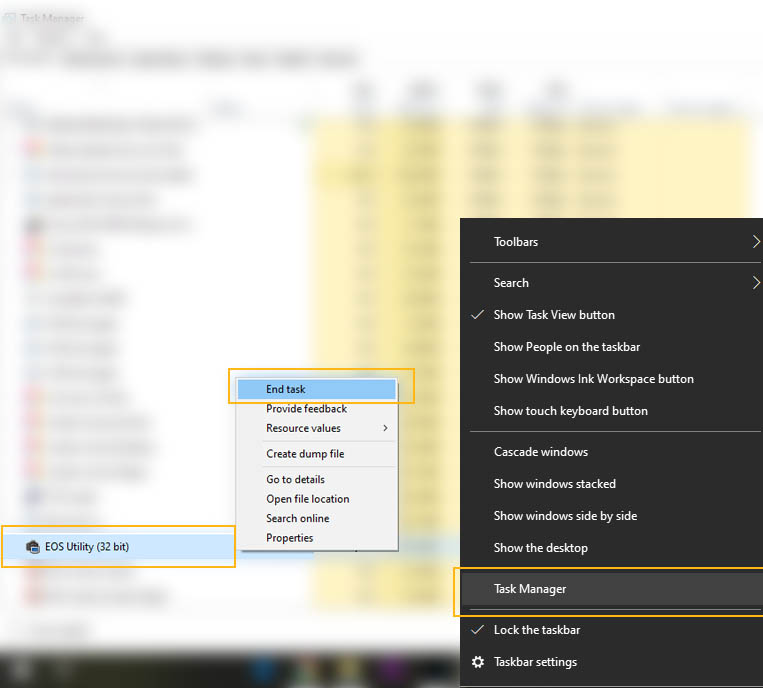Open Task Manager from taskbar menu
Viewport: 763px width, 688px height.
[x=612, y=589]
